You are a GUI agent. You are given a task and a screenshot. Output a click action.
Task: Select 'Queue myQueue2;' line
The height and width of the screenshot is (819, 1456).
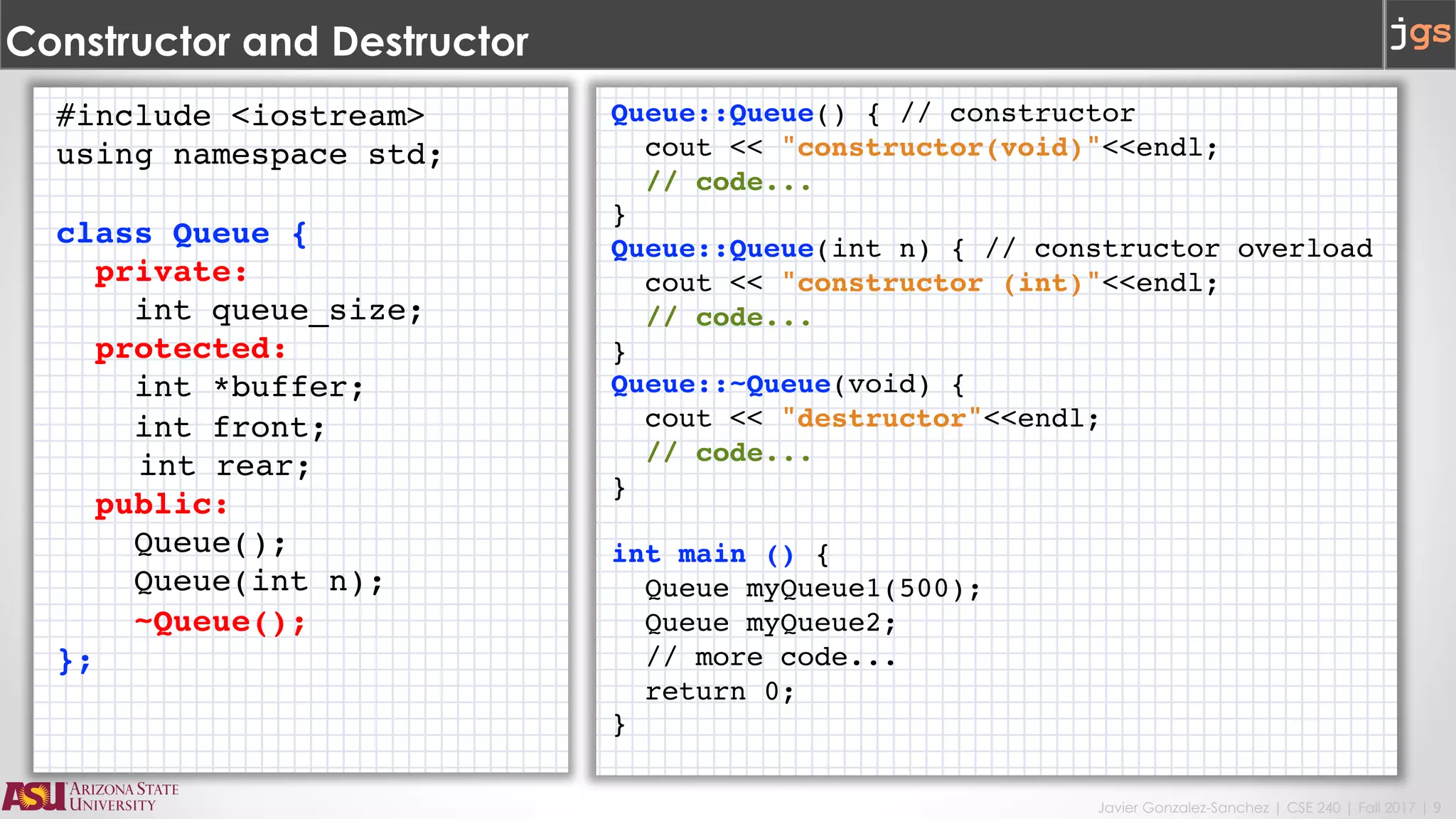pyautogui.click(x=771, y=623)
